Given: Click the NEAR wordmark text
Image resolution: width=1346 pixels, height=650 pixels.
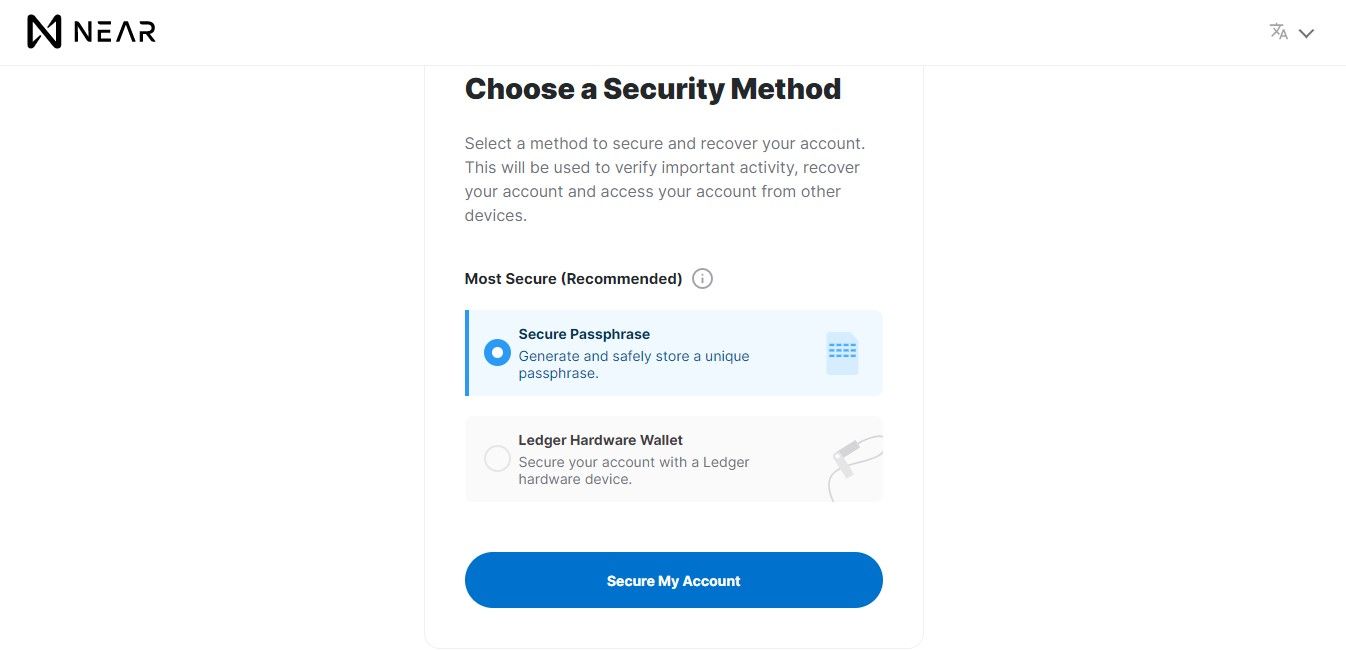Looking at the screenshot, I should point(115,32).
